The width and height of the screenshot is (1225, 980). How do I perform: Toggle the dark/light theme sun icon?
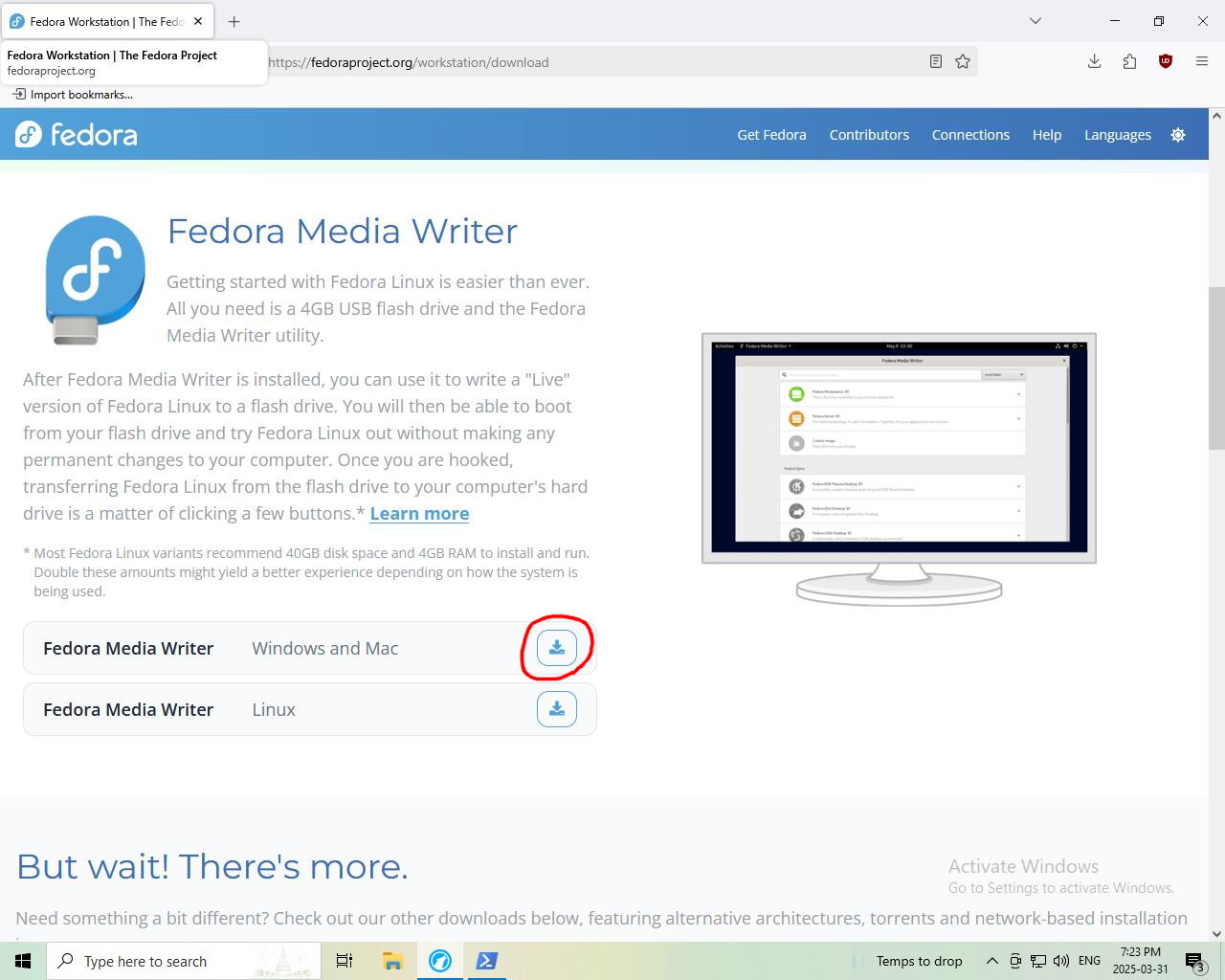1178,135
